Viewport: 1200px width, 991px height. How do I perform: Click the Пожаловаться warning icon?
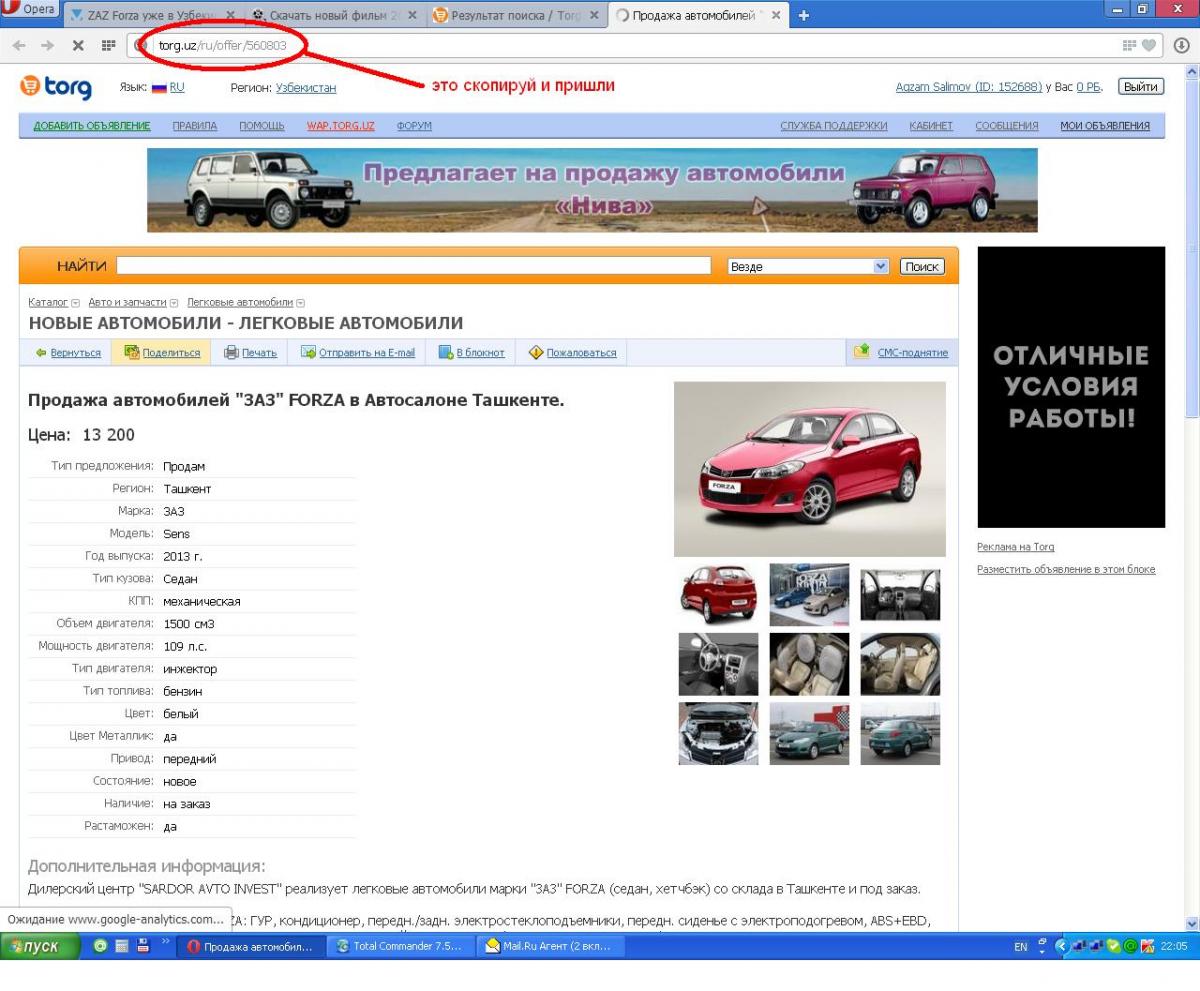(x=535, y=352)
